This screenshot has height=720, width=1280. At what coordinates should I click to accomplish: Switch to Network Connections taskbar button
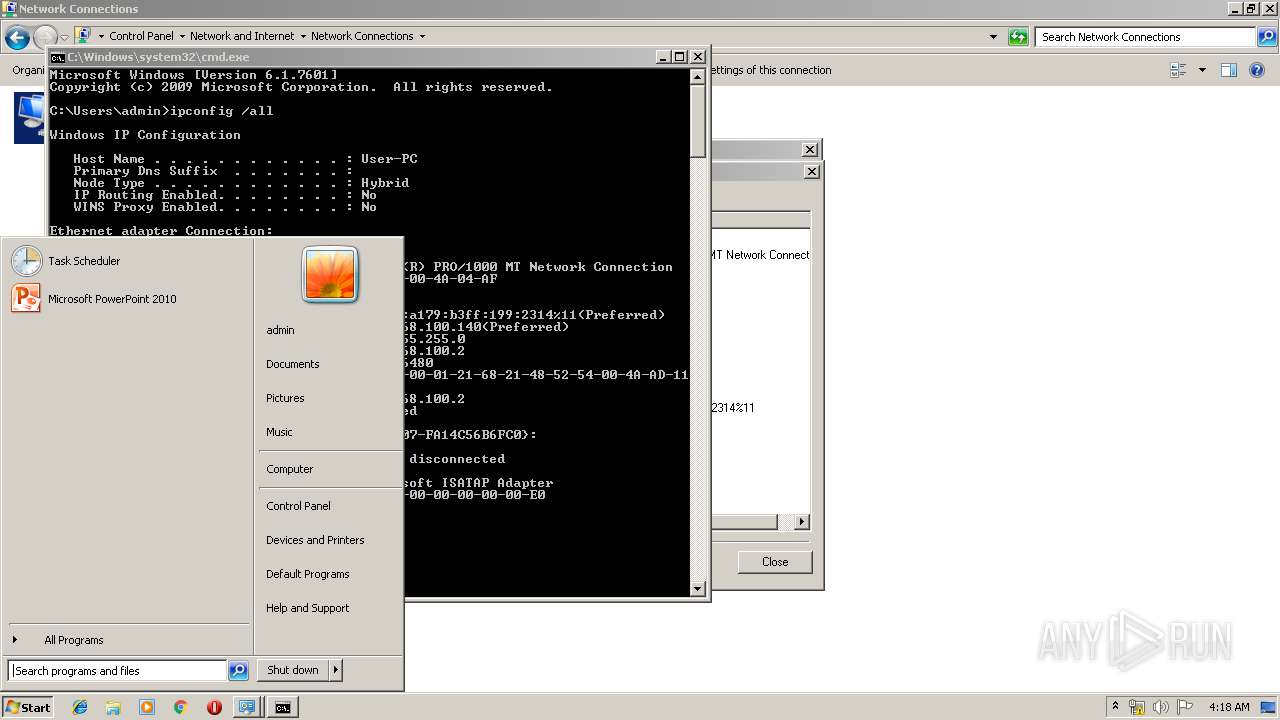pyautogui.click(x=247, y=707)
